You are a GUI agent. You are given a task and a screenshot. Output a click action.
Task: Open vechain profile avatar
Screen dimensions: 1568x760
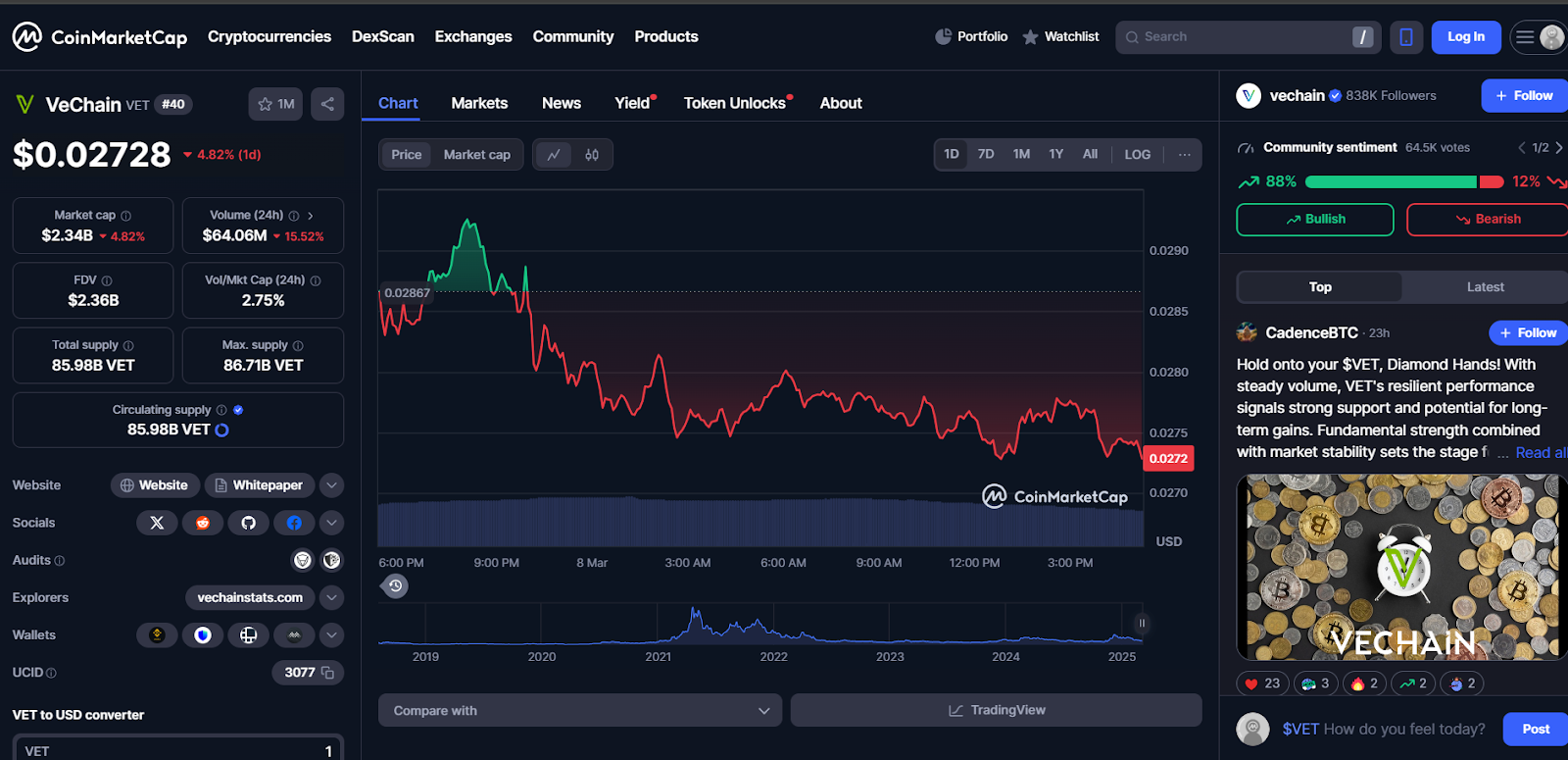[x=1249, y=95]
